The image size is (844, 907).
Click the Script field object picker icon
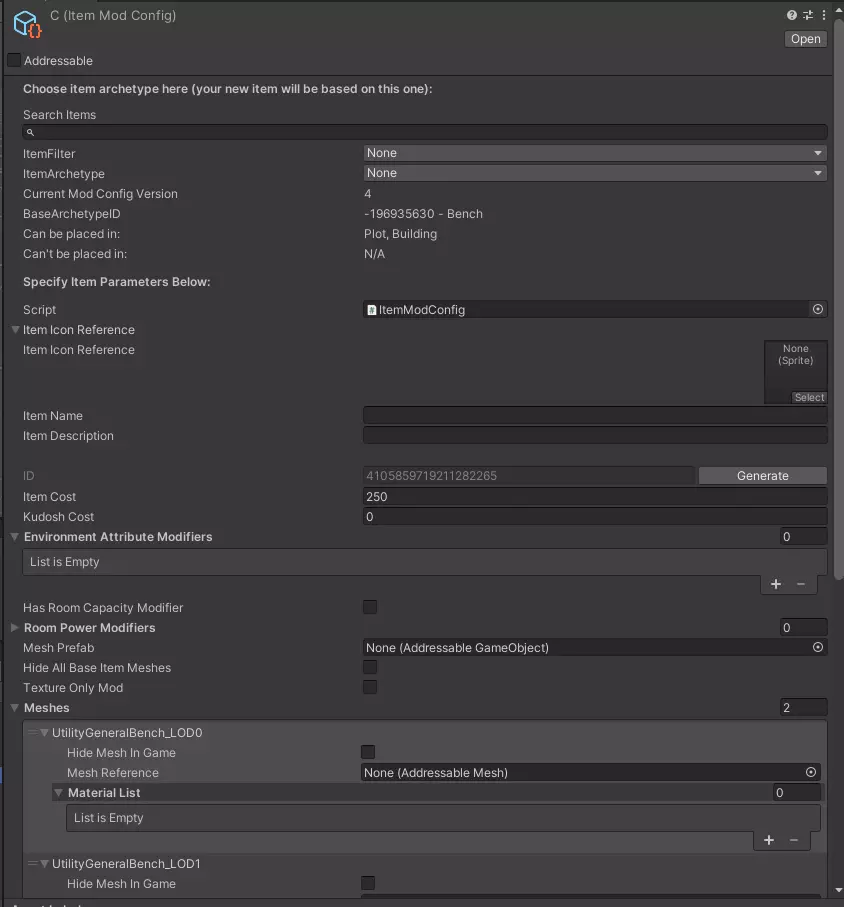click(x=818, y=310)
